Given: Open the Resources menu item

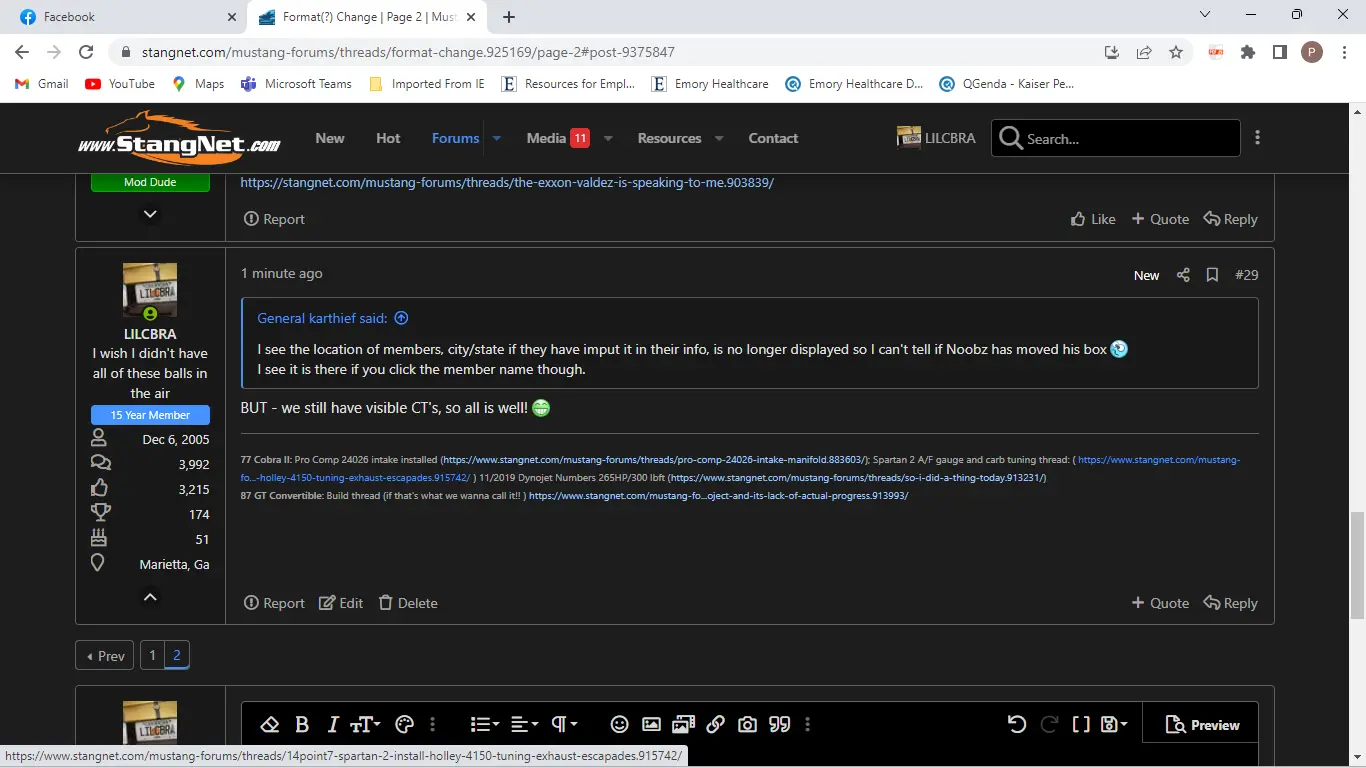Looking at the screenshot, I should click(669, 138).
